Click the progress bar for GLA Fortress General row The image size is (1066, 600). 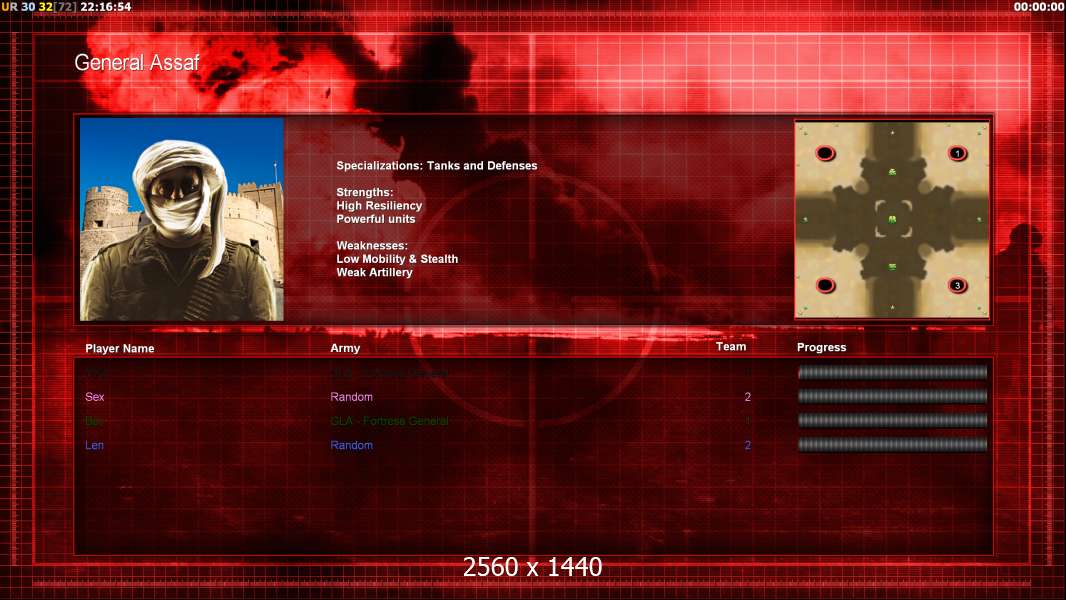(x=892, y=421)
